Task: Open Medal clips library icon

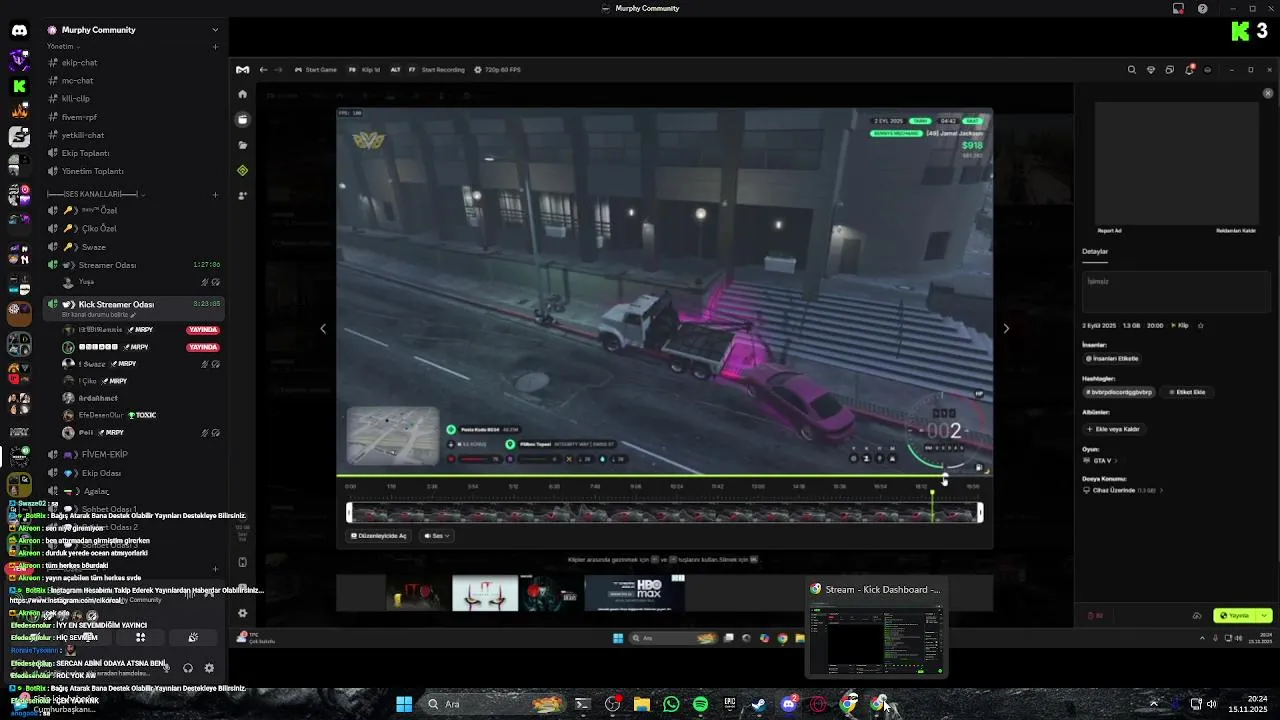Action: 242,119
